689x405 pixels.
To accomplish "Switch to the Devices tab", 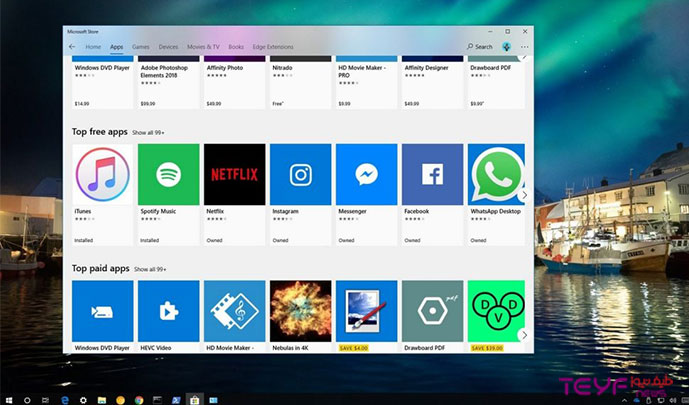I will click(168, 47).
